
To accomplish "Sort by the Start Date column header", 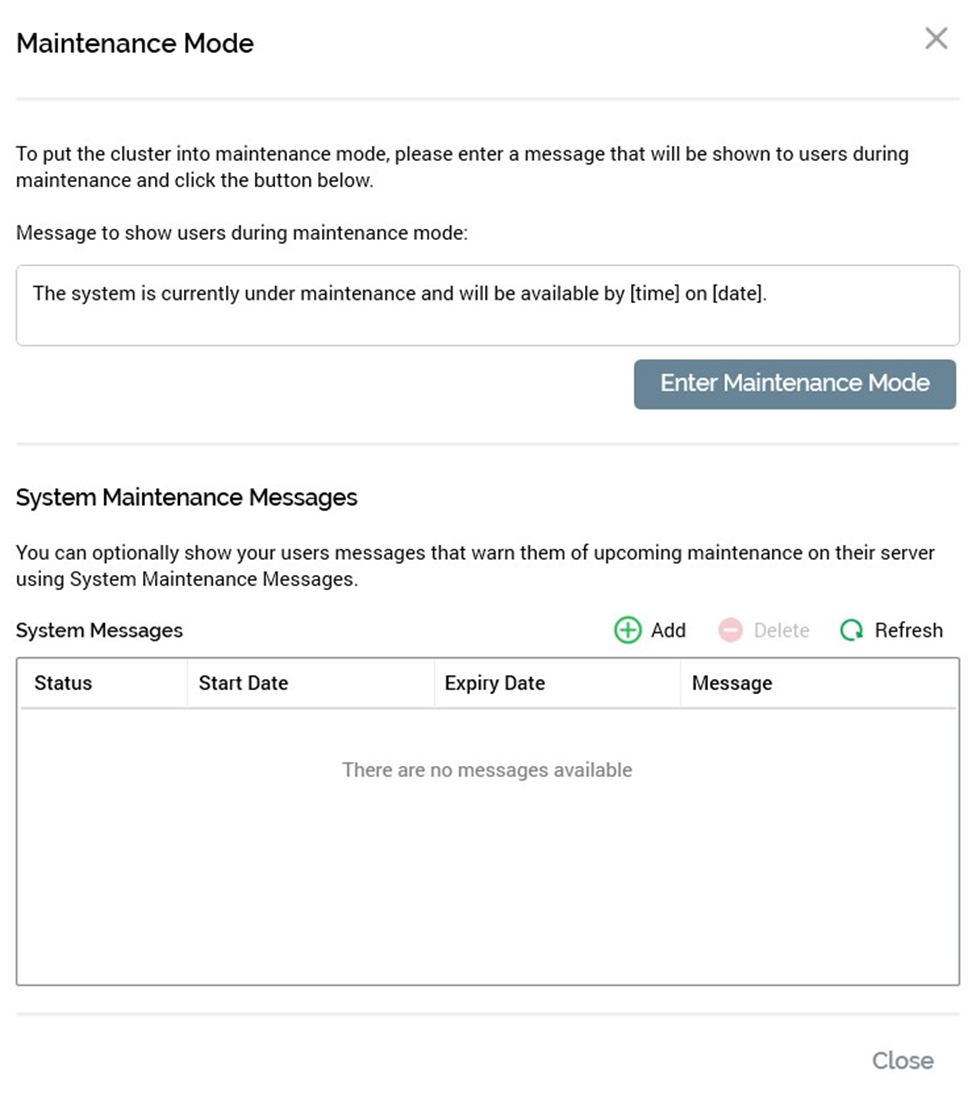I will pos(243,683).
